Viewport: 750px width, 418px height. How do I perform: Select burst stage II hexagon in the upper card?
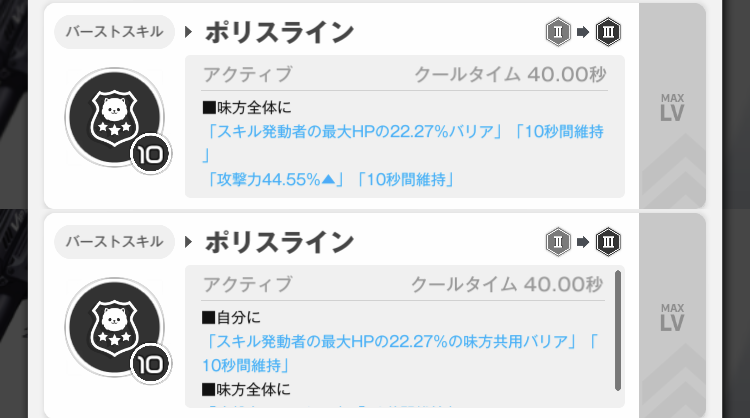click(560, 32)
